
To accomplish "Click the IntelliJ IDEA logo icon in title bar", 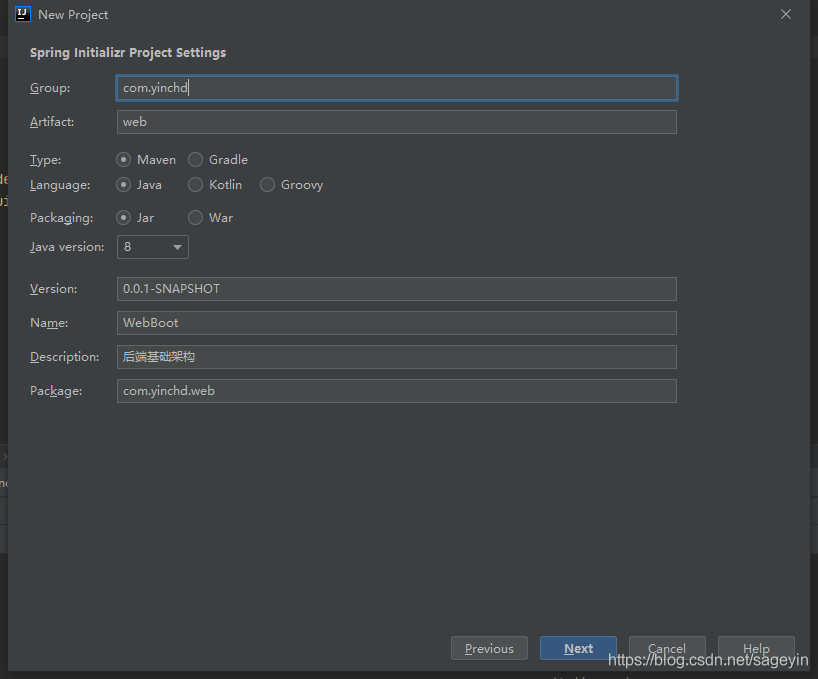I will [x=23, y=14].
